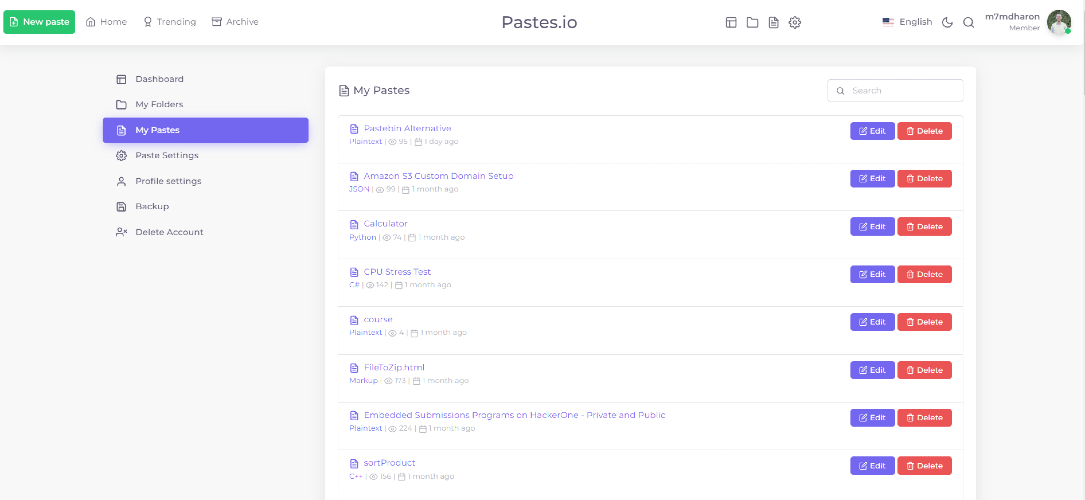Image resolution: width=1085 pixels, height=500 pixels.
Task: Delete the Pastebin Alternative paste
Action: point(924,131)
